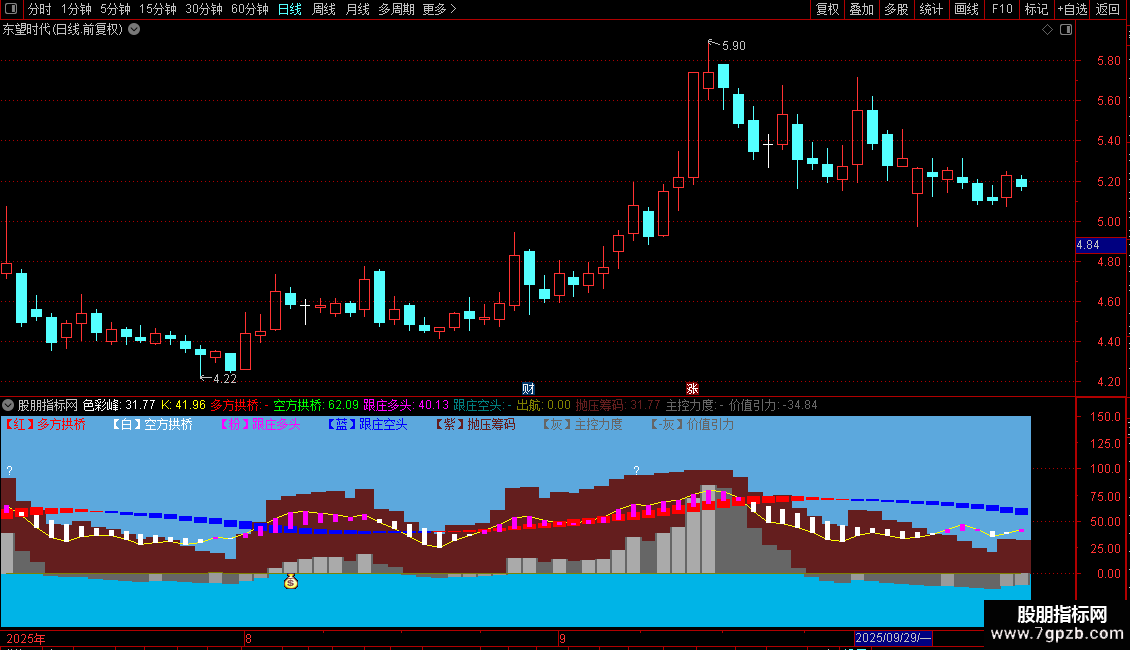Click the 财 financial marker on the chart
Screen dimensions: 1130x650
[x=528, y=388]
